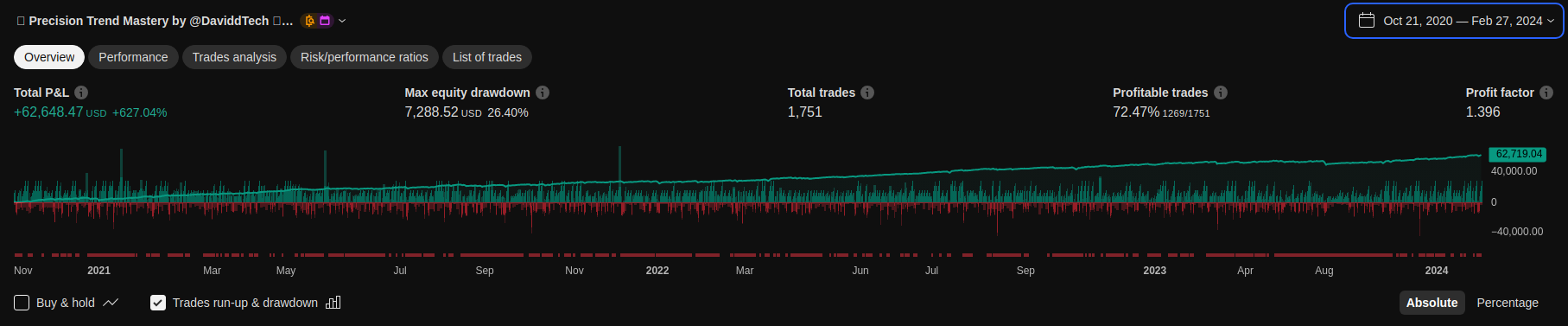Open the Oct 21, 2020 date range picker
Image resolution: width=1568 pixels, height=326 pixels.
tap(1454, 21)
